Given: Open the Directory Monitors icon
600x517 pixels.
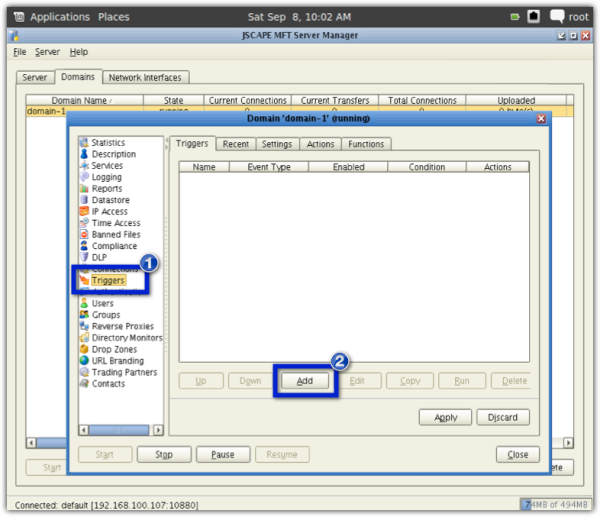Looking at the screenshot, I should [x=84, y=338].
